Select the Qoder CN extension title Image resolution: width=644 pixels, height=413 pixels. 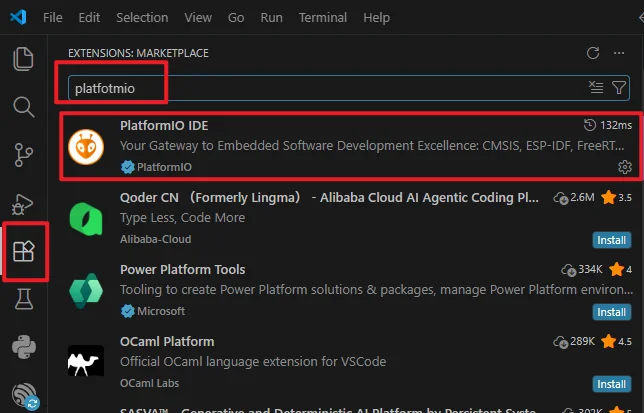(329, 198)
